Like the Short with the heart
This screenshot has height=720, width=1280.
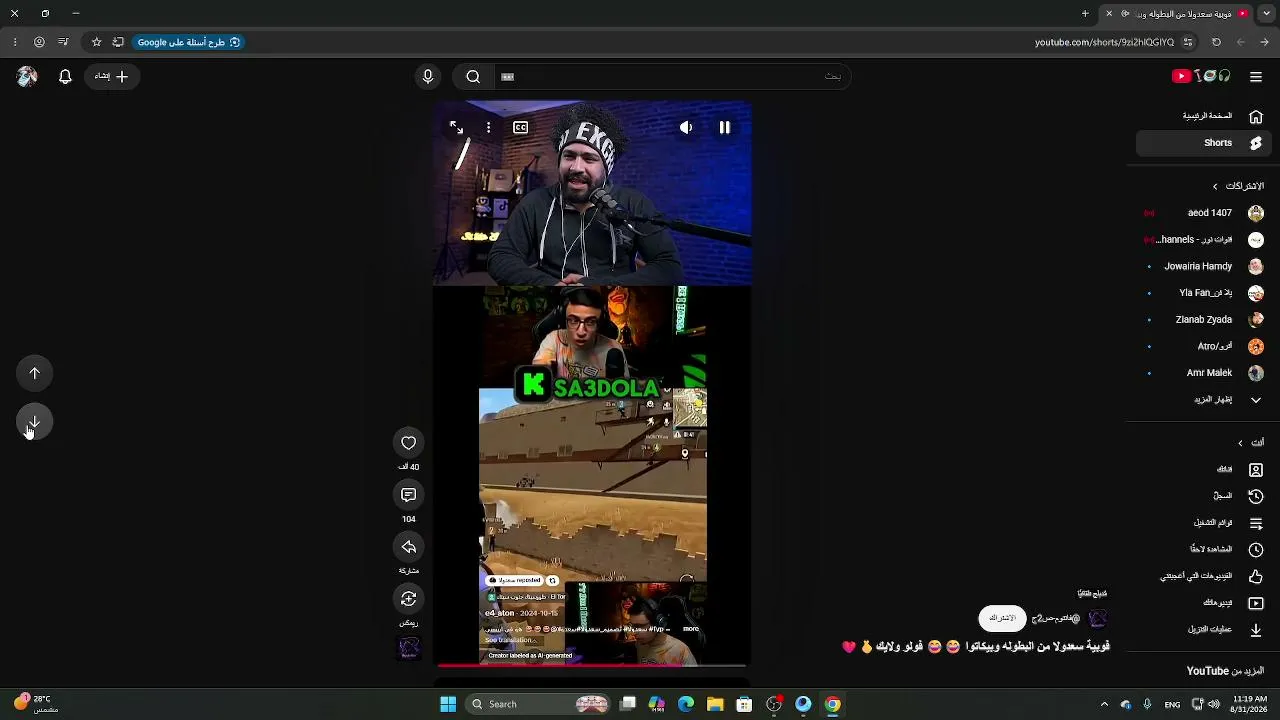click(409, 443)
